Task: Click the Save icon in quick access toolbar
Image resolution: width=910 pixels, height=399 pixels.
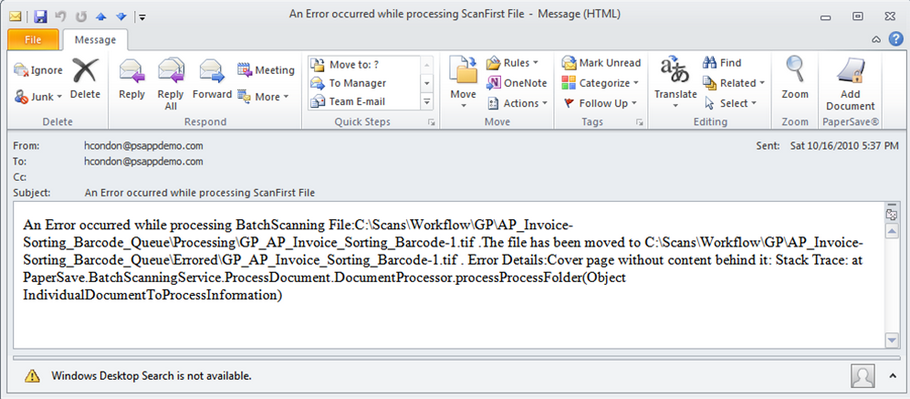Action: point(40,16)
